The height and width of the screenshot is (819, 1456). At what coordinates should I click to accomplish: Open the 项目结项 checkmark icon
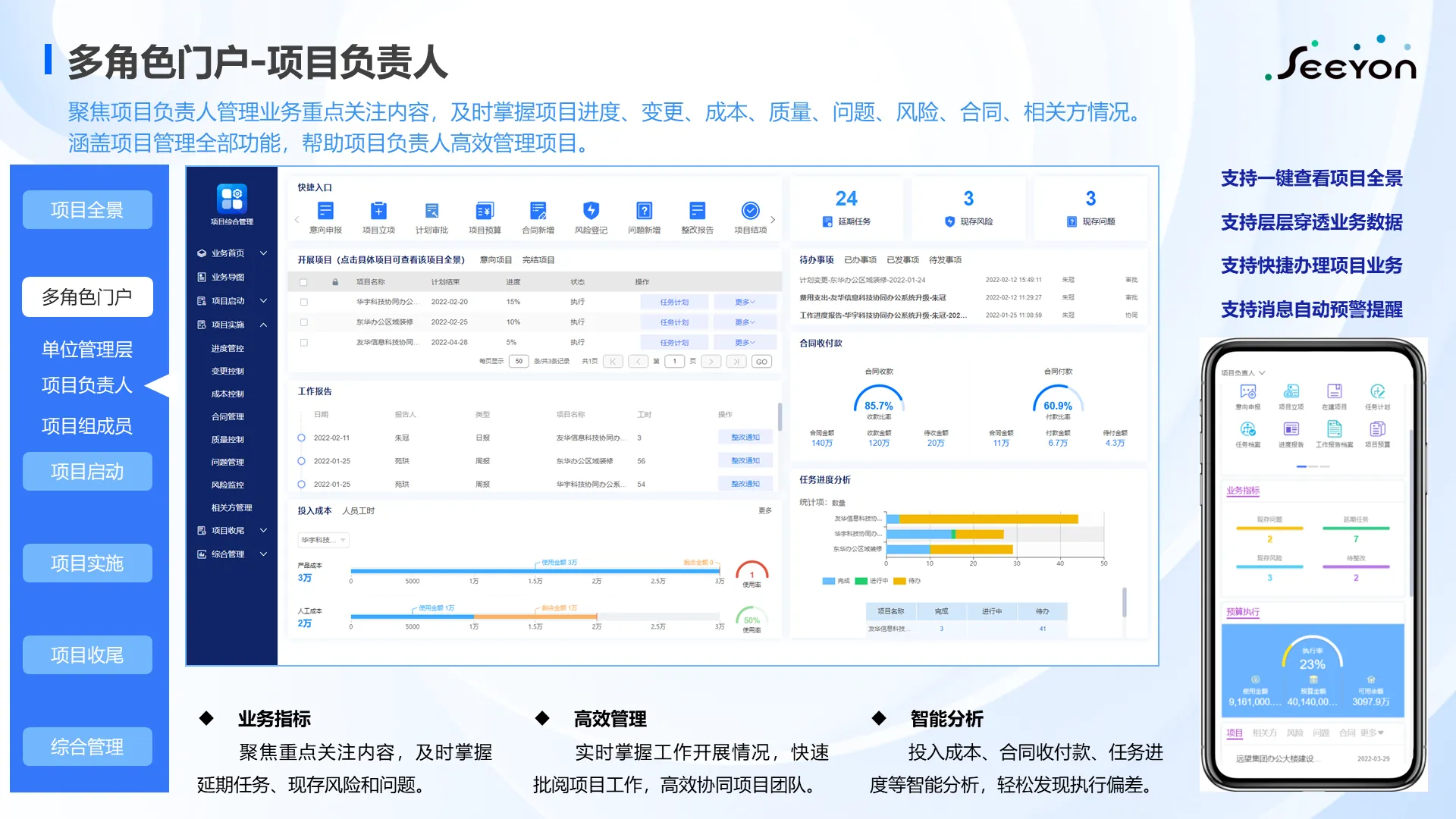[750, 210]
